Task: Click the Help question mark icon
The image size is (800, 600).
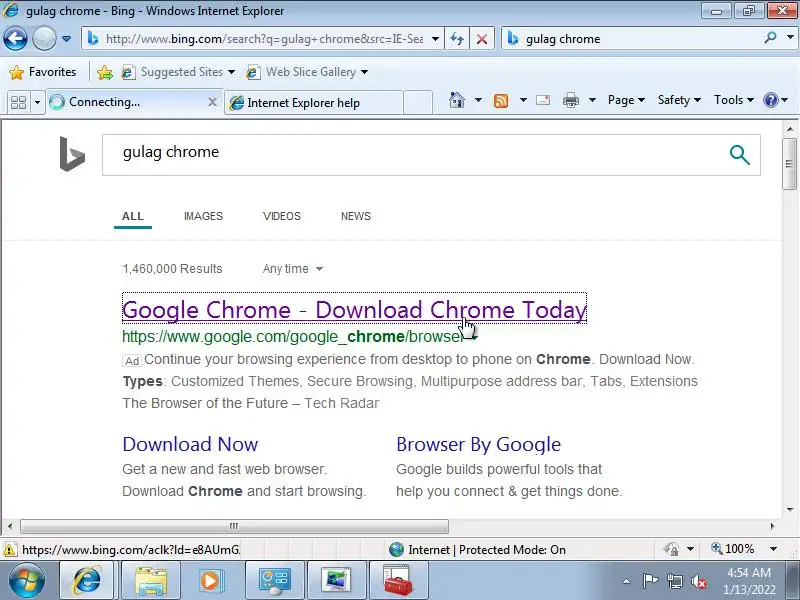Action: (x=770, y=100)
